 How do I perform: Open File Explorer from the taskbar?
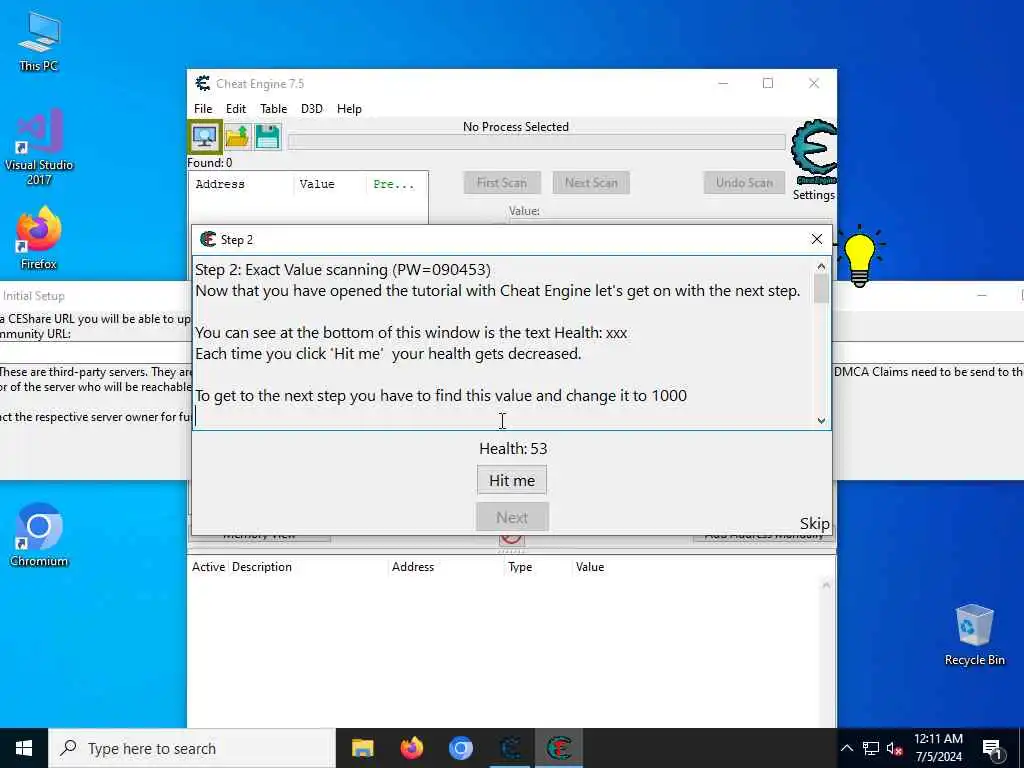click(362, 748)
